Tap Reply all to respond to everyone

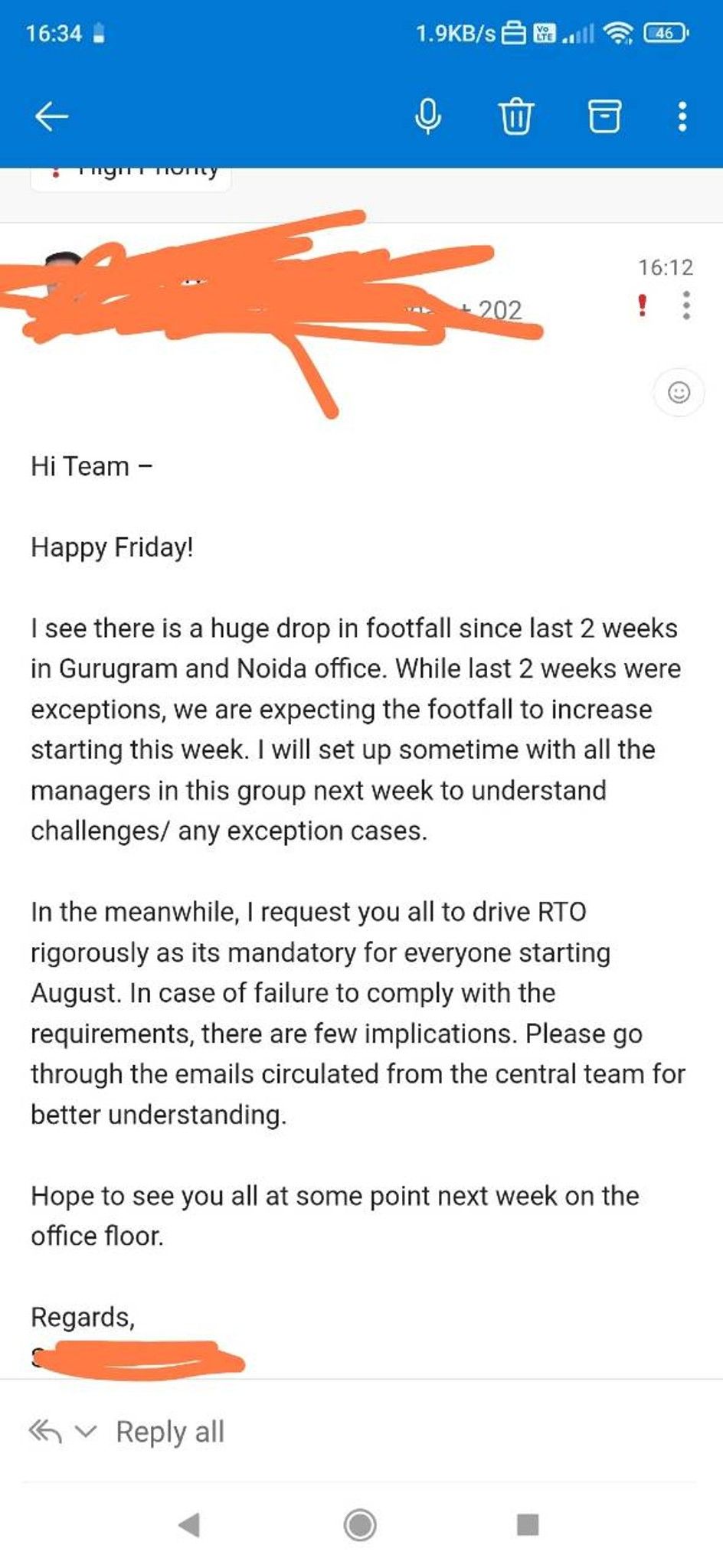coord(168,1430)
